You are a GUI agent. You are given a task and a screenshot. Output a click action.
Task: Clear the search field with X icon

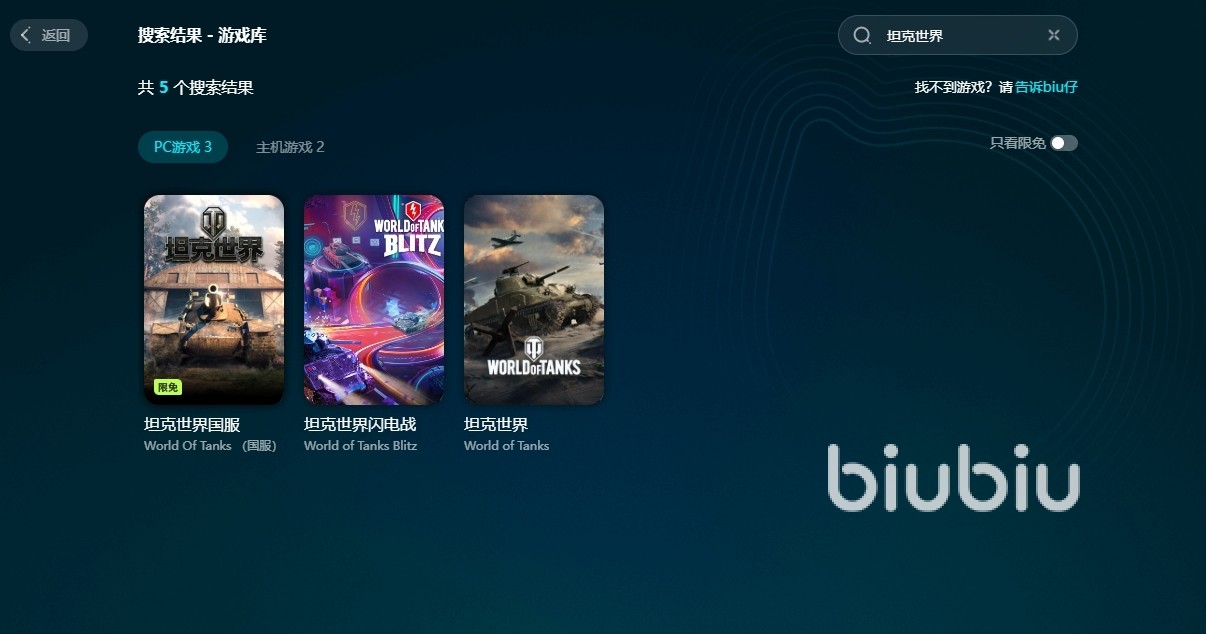click(x=1053, y=35)
